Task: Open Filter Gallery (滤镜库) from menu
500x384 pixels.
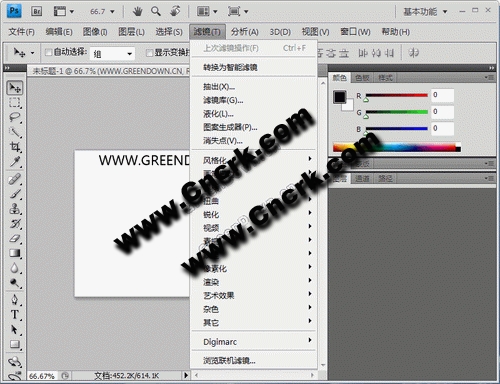Action: tap(253, 100)
